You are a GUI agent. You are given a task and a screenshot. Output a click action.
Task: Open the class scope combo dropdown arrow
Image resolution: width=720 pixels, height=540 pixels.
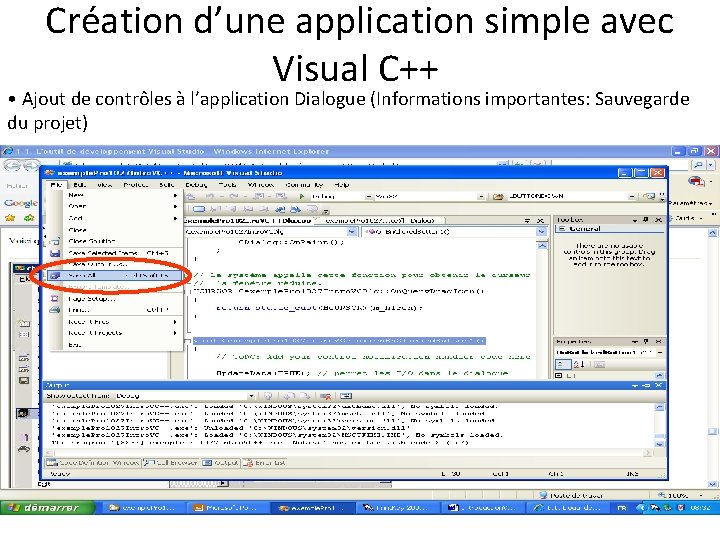352,232
